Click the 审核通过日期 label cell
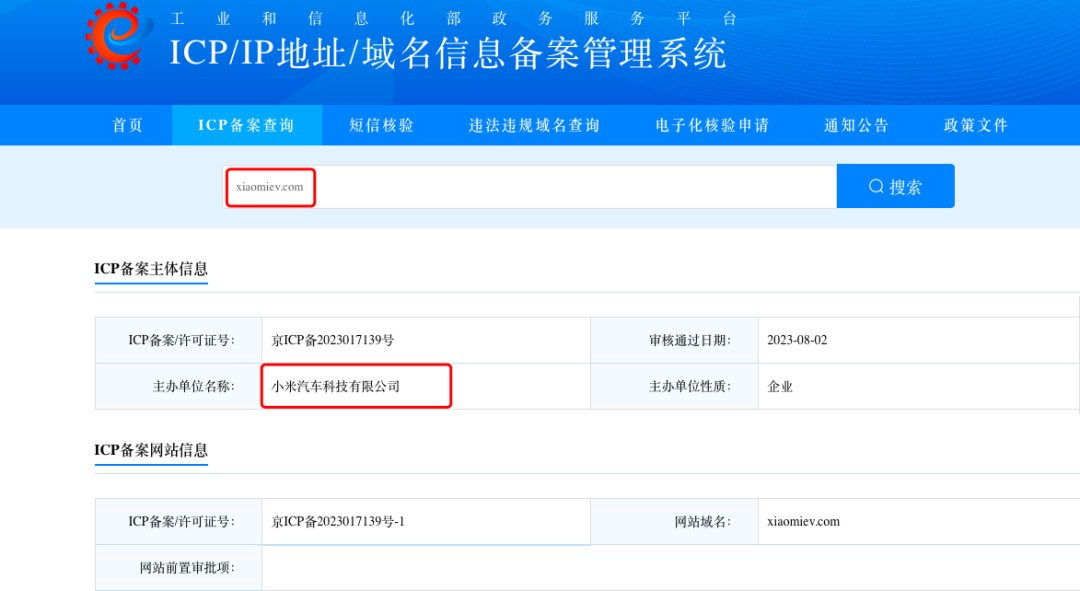1080x591 pixels. click(x=674, y=340)
